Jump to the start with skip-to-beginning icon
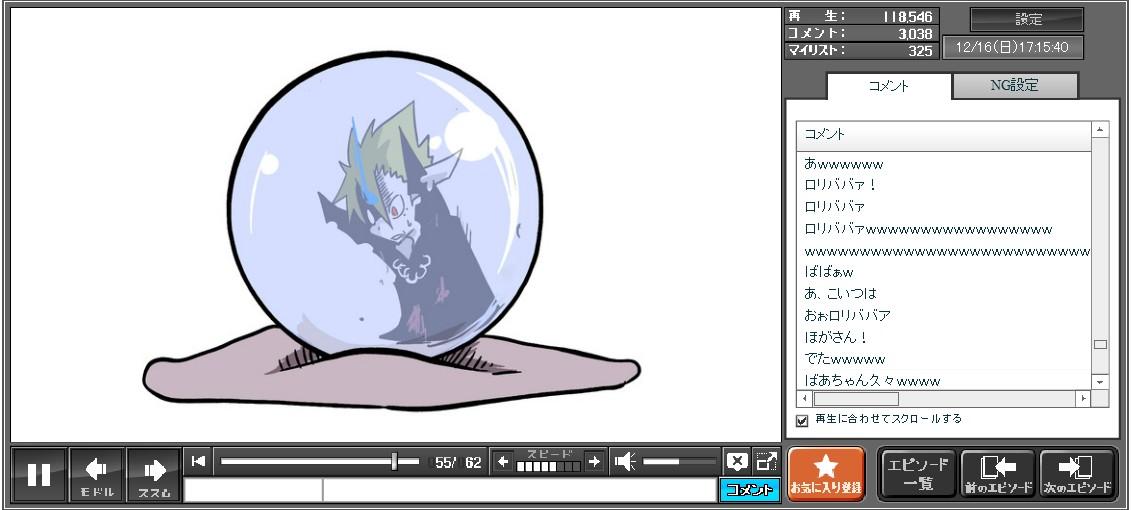This screenshot has height=510, width=1131. pos(199,461)
